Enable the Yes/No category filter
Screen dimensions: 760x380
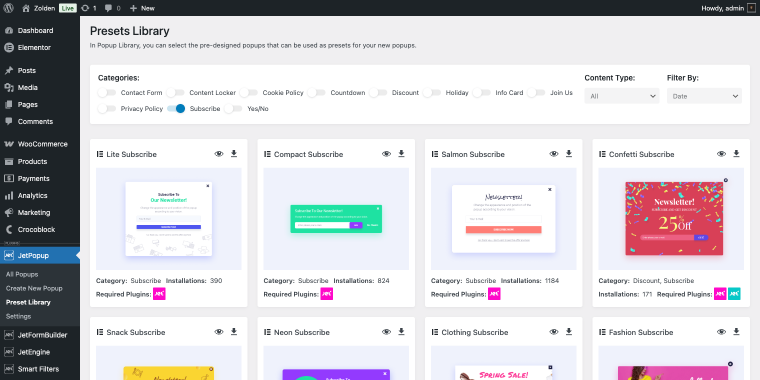pyautogui.click(x=233, y=109)
